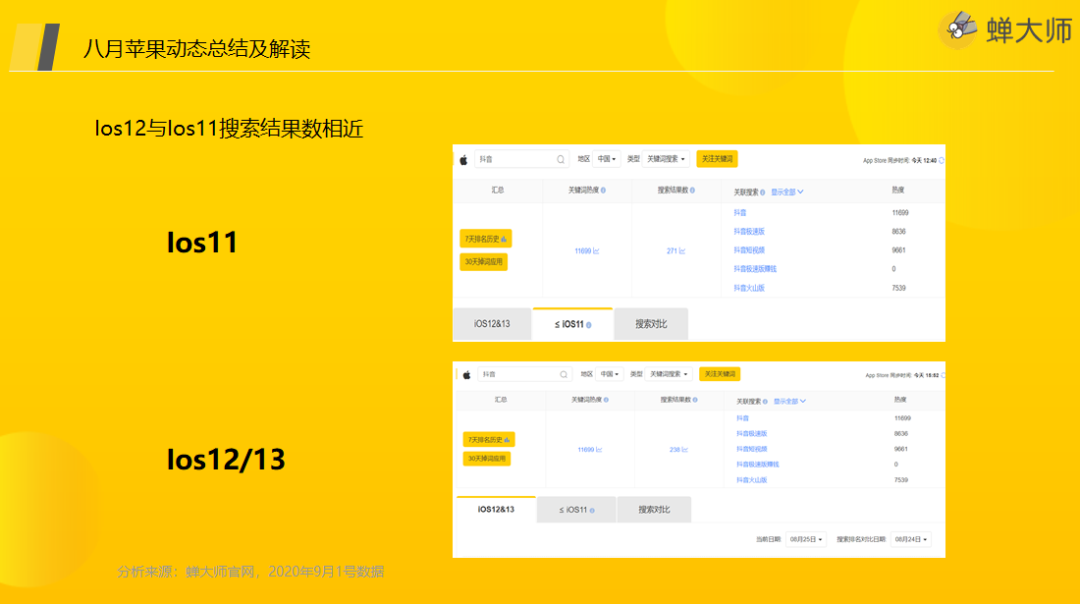The width and height of the screenshot is (1080, 604).
Task: Click 关注关键词 button in the Ios11 screenshot
Action: (717, 159)
